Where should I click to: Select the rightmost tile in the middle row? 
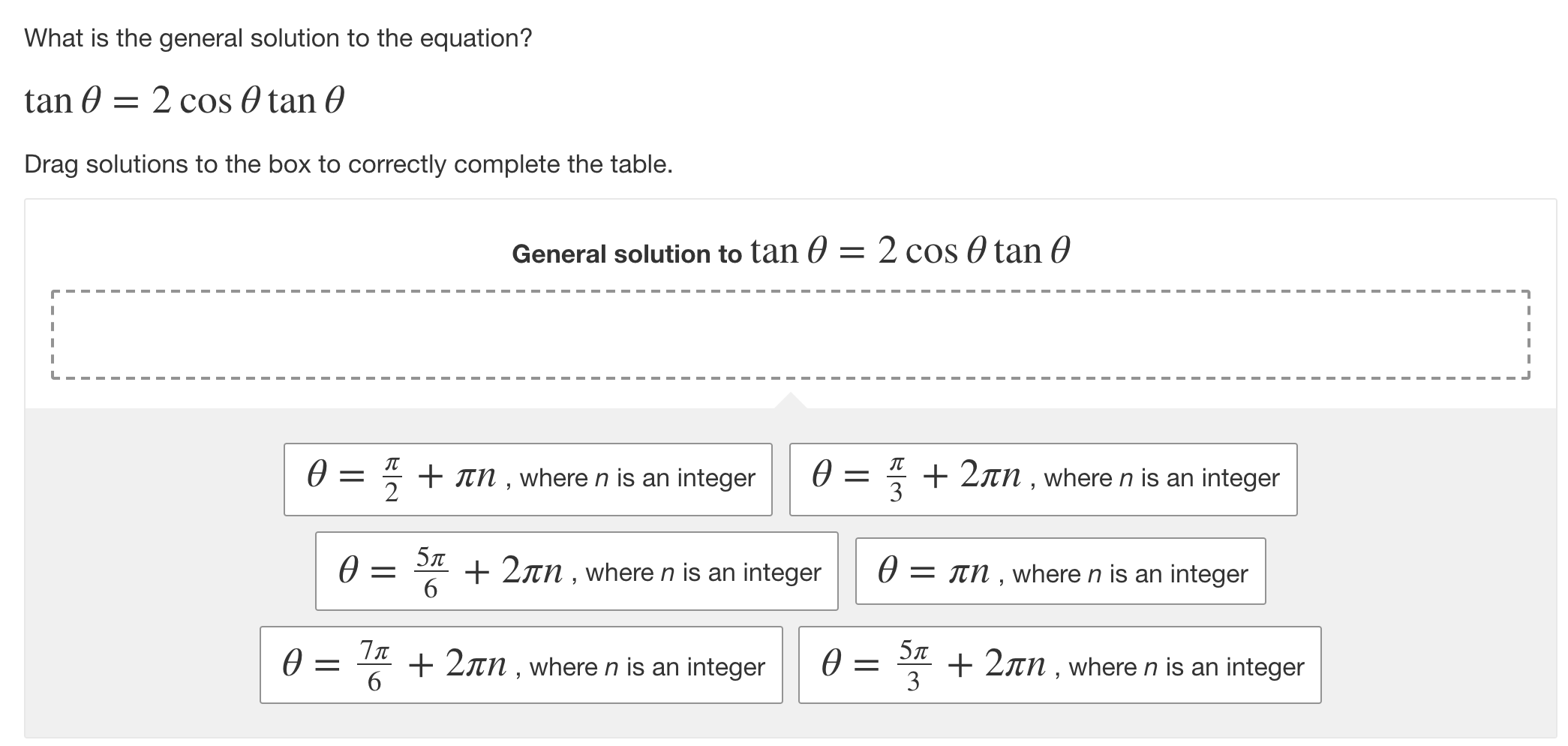[1059, 572]
